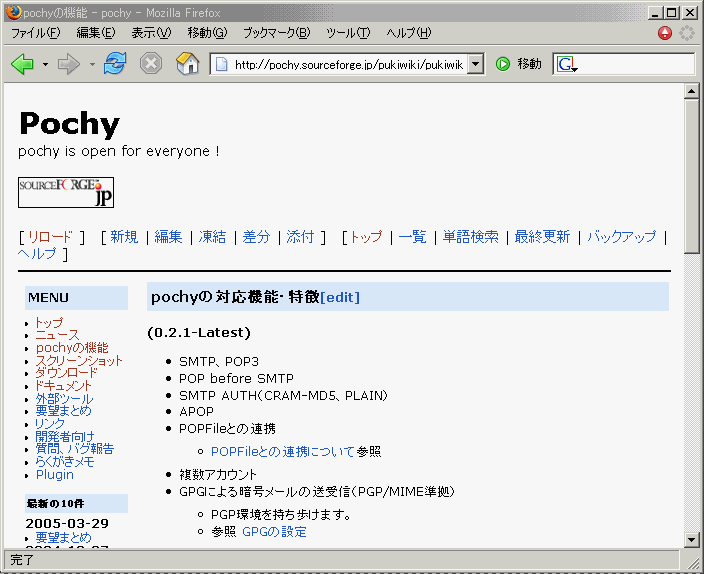704x574 pixels.
Task: Open 開発者向け in the sidebar menu
Action: pos(65,436)
